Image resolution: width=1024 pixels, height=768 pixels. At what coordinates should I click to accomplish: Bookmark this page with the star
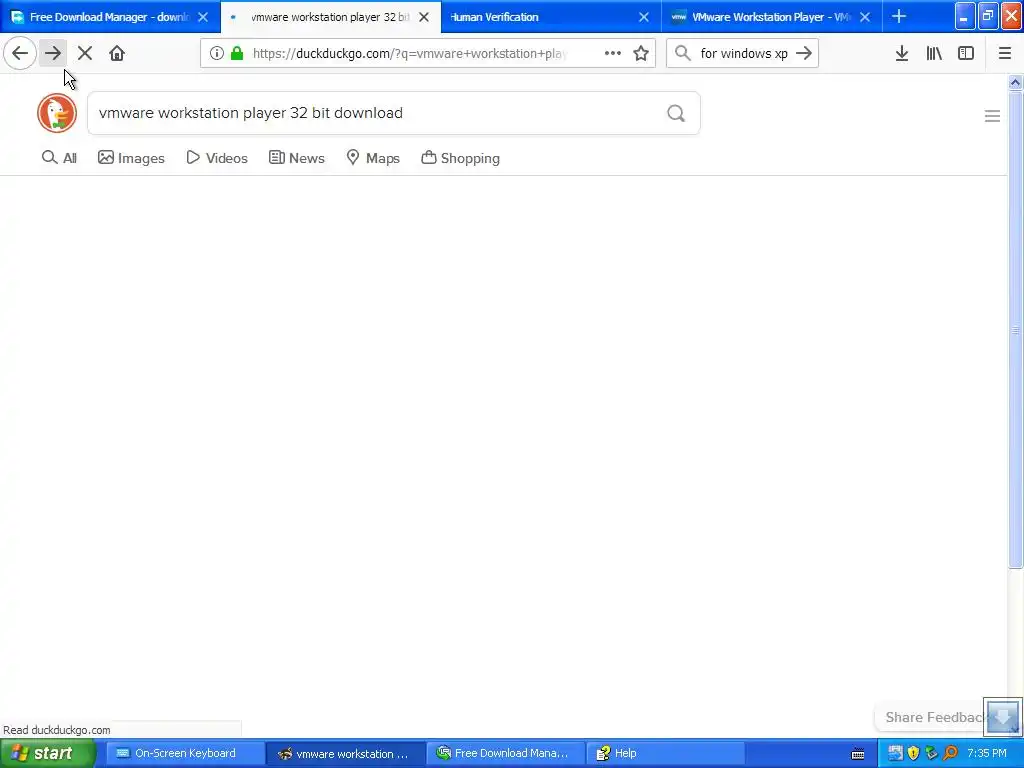point(641,53)
